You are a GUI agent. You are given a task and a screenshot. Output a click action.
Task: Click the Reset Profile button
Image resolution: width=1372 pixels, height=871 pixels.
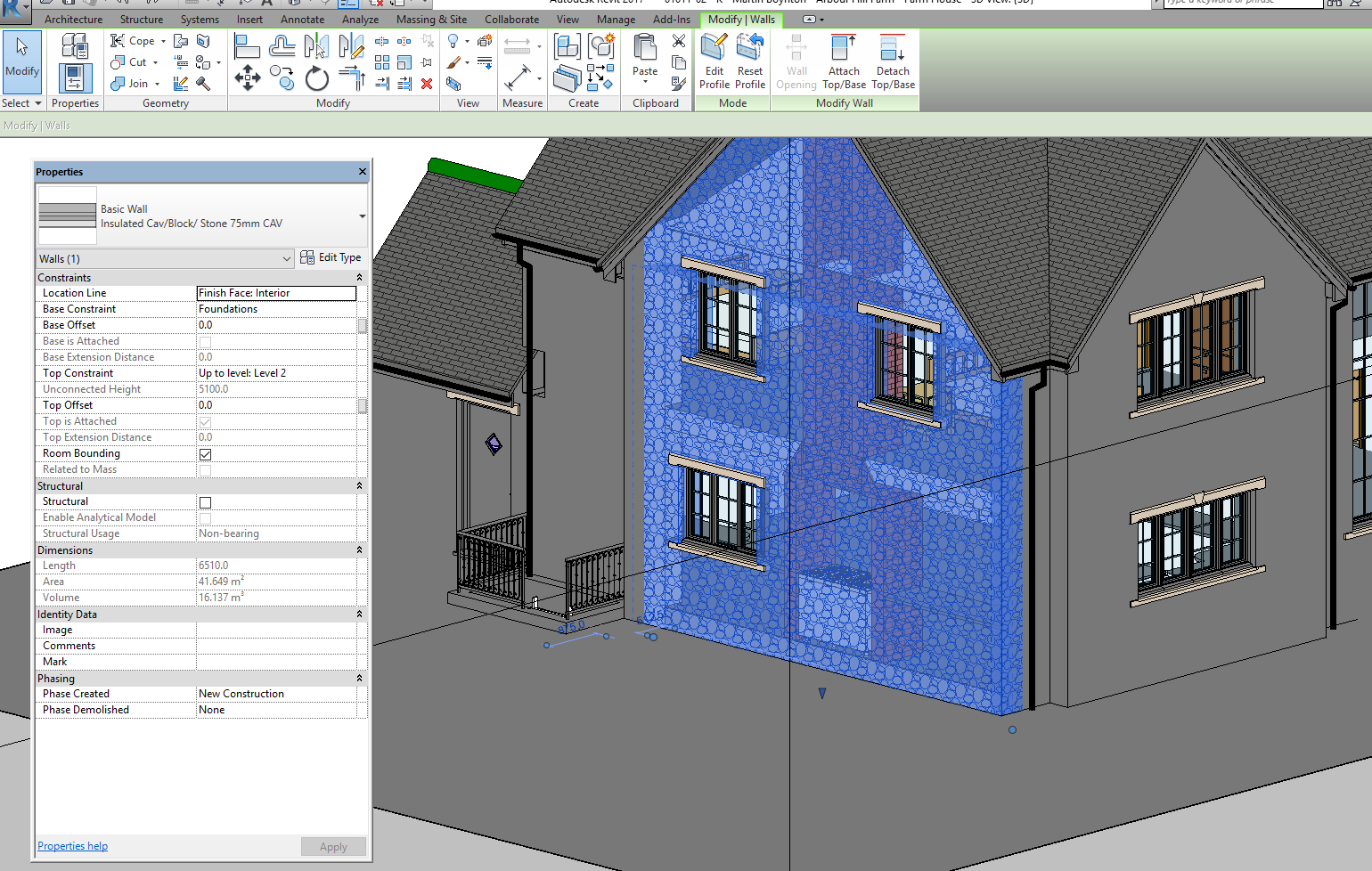pos(750,61)
